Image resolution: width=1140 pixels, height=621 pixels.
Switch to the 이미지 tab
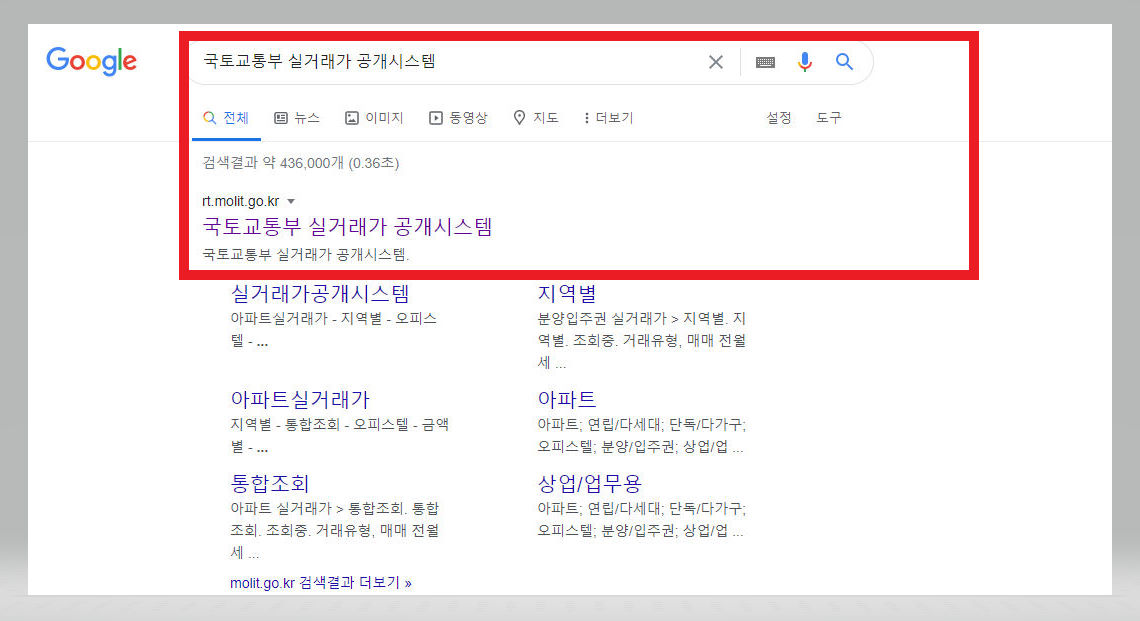click(x=374, y=118)
